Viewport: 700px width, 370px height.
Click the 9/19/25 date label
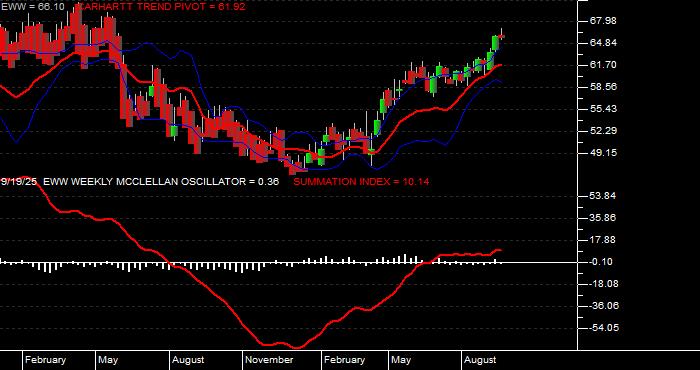tap(19, 182)
